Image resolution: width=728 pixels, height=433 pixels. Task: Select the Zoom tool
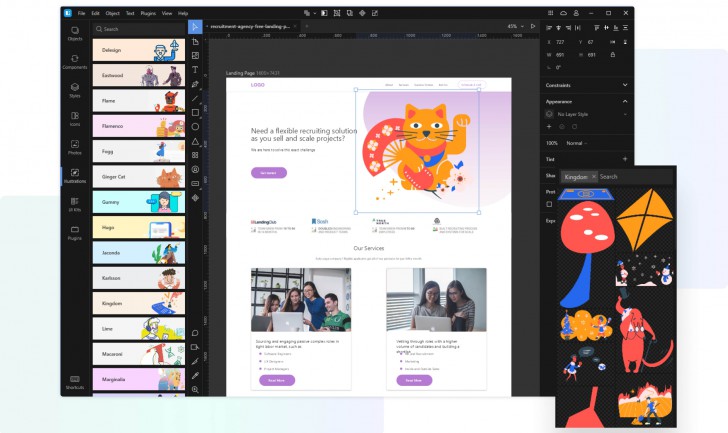pyautogui.click(x=195, y=390)
